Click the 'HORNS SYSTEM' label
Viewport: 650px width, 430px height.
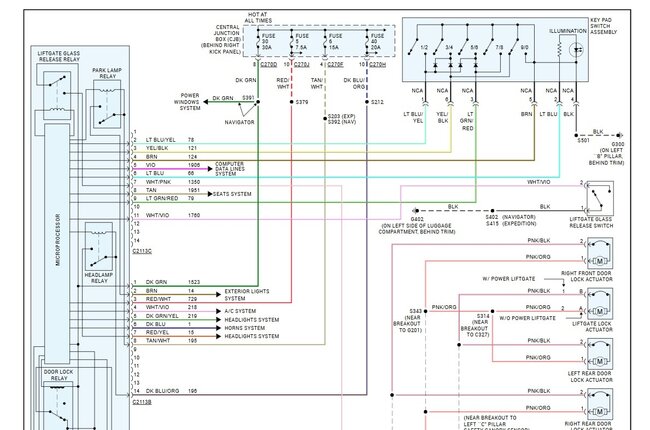pyautogui.click(x=245, y=328)
